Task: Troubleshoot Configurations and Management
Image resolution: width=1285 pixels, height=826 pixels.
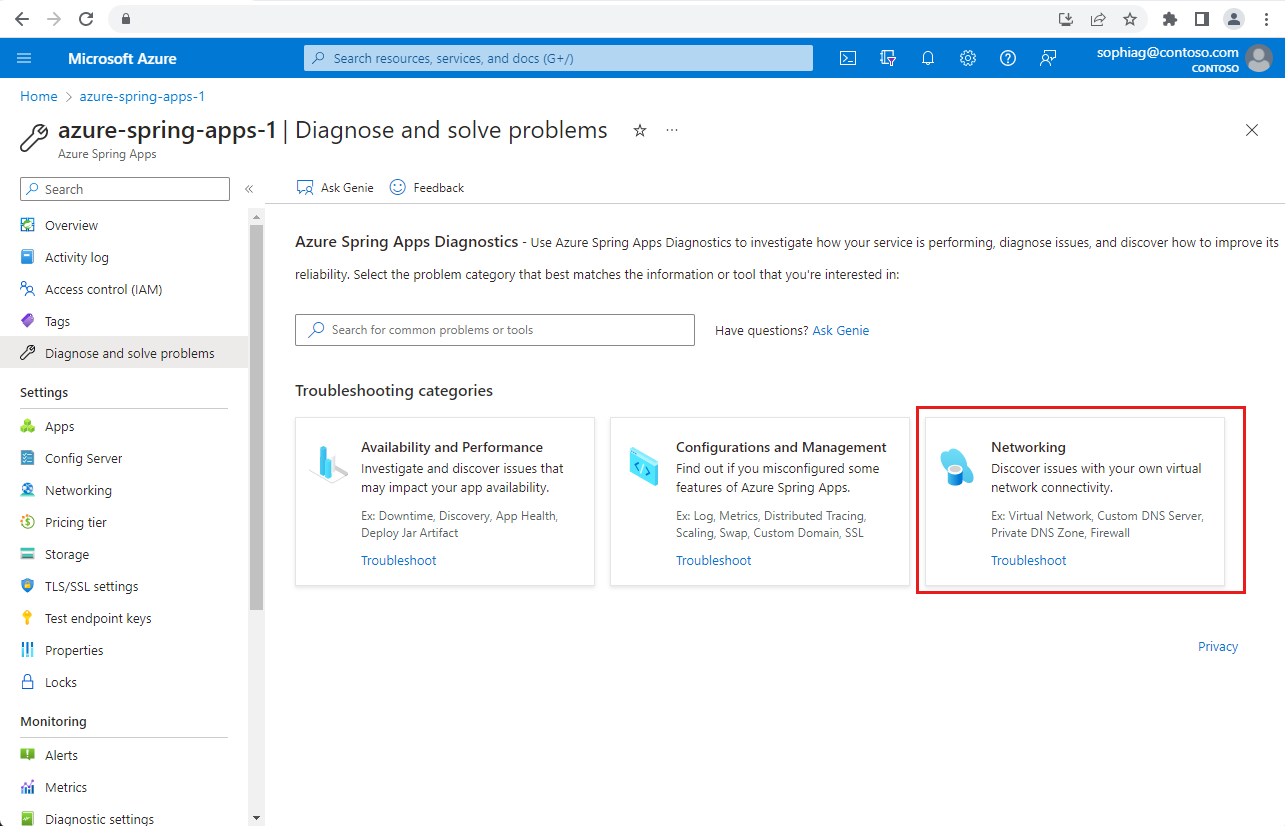Action: (x=714, y=560)
